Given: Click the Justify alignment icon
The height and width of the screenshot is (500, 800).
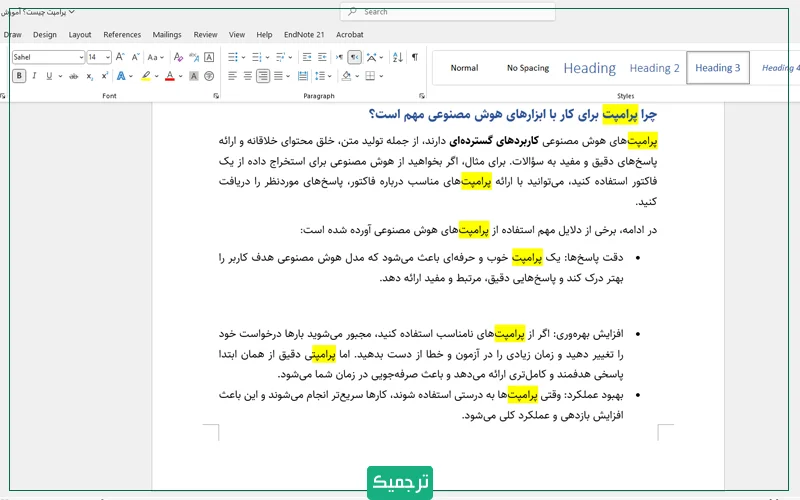Looking at the screenshot, I should [279, 76].
